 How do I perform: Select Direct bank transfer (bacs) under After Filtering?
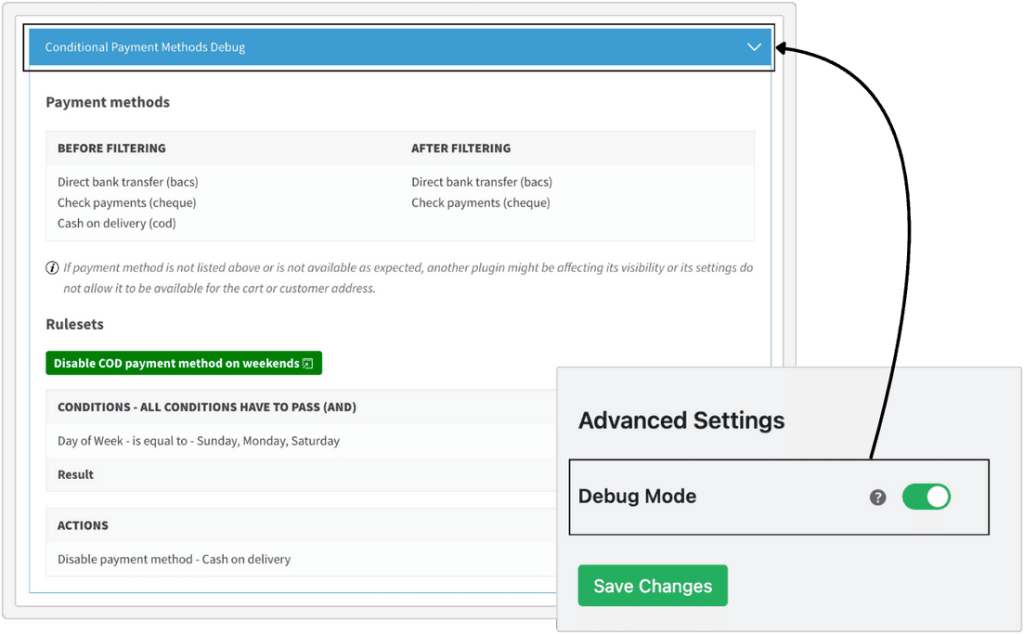point(481,182)
